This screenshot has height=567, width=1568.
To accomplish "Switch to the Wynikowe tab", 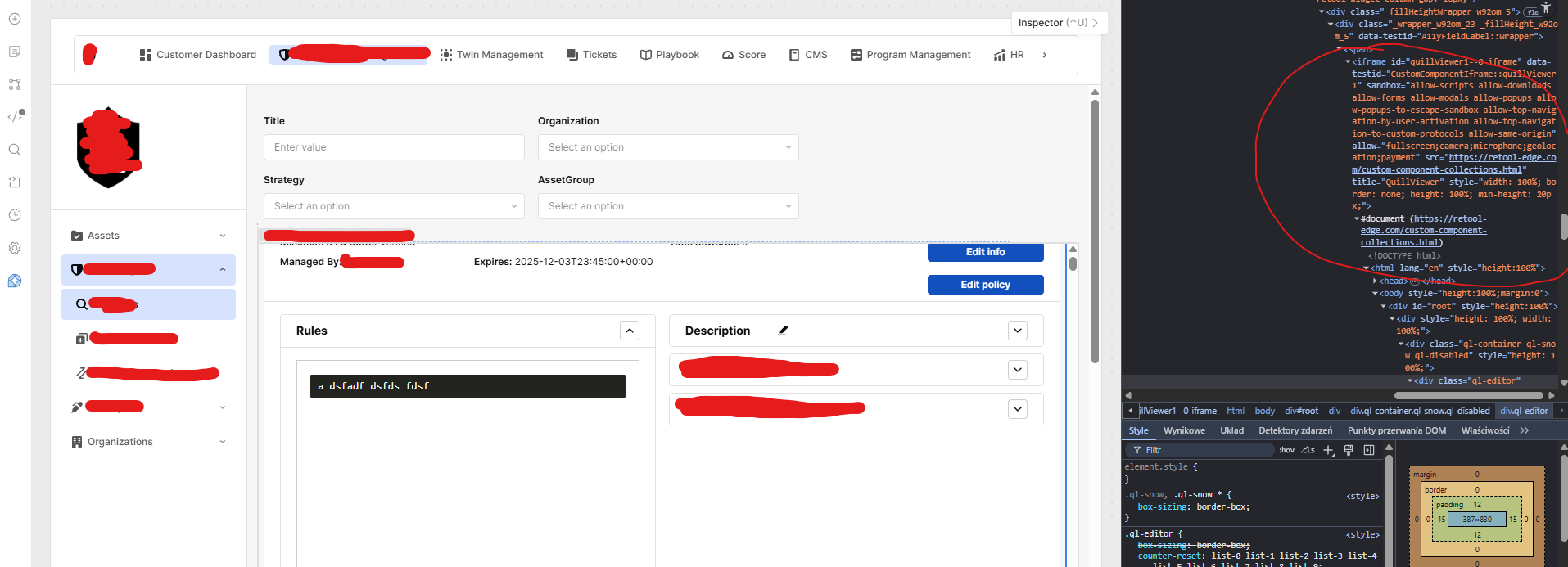I will click(1184, 430).
